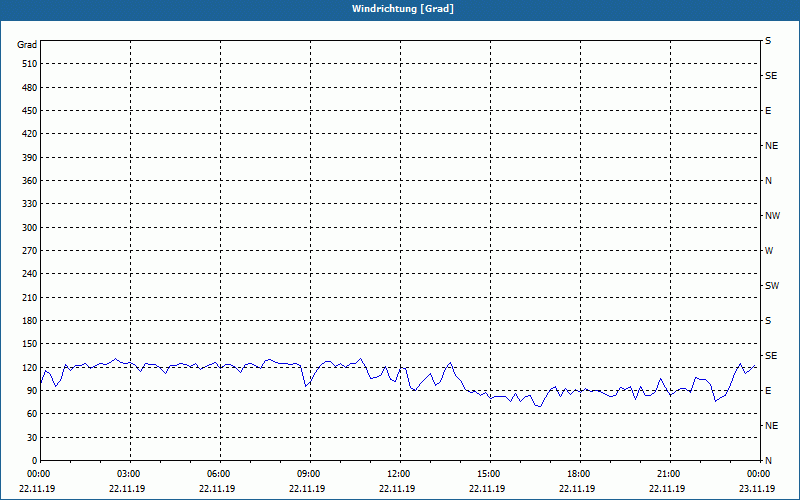Click the time label "03:00"
This screenshot has width=800, height=500.
click(129, 474)
